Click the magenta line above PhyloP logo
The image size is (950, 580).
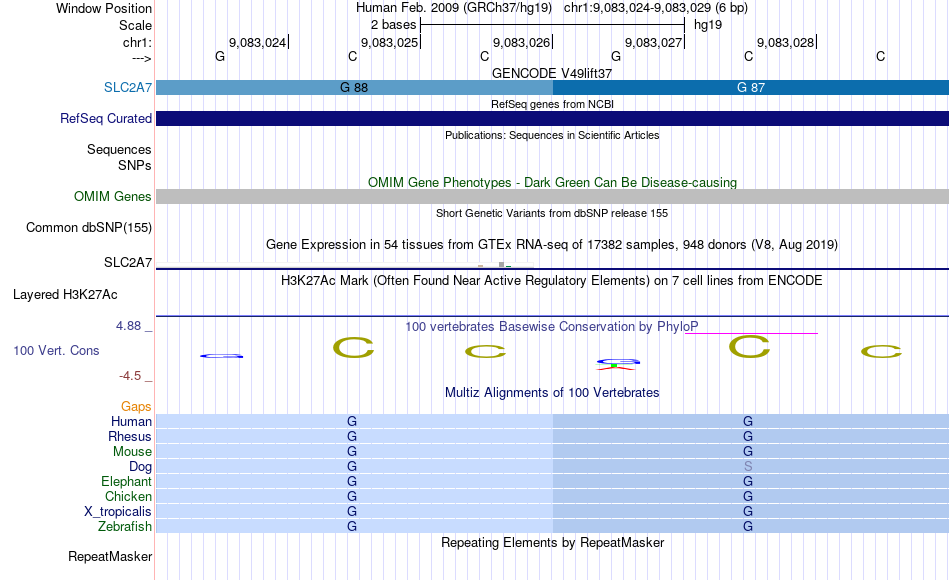pyautogui.click(x=751, y=333)
